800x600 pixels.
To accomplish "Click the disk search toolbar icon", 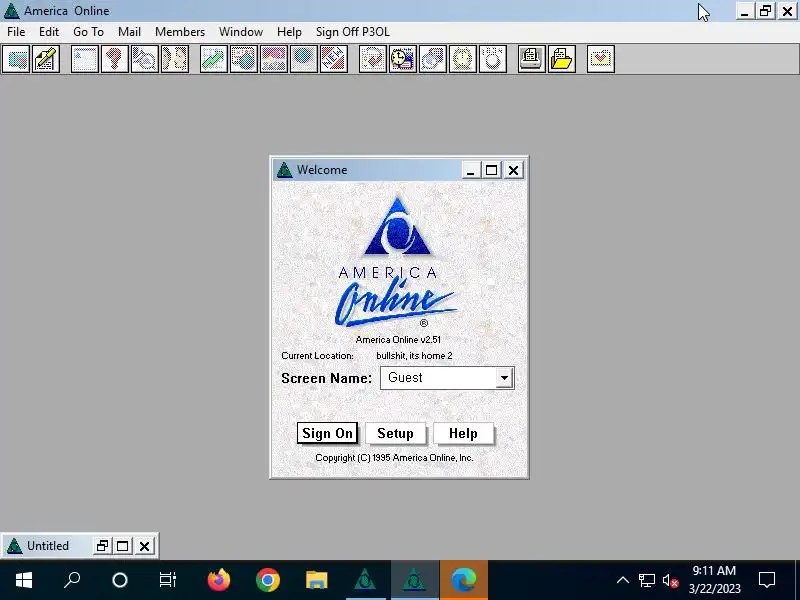I will click(433, 59).
